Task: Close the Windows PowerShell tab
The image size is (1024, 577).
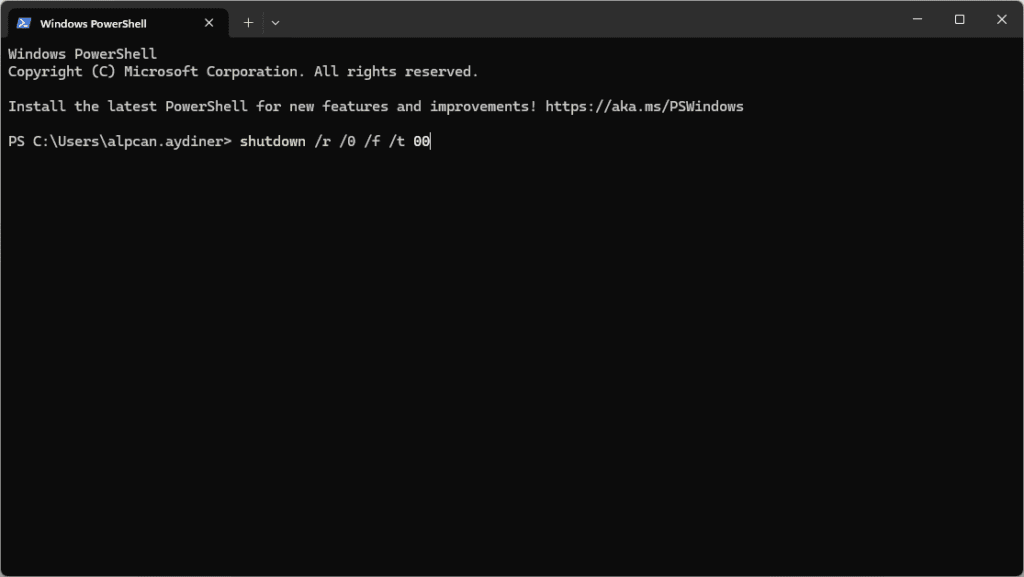Action: coord(209,23)
